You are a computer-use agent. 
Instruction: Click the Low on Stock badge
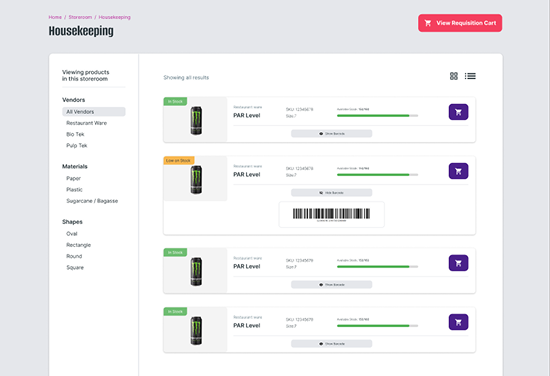pos(179,160)
